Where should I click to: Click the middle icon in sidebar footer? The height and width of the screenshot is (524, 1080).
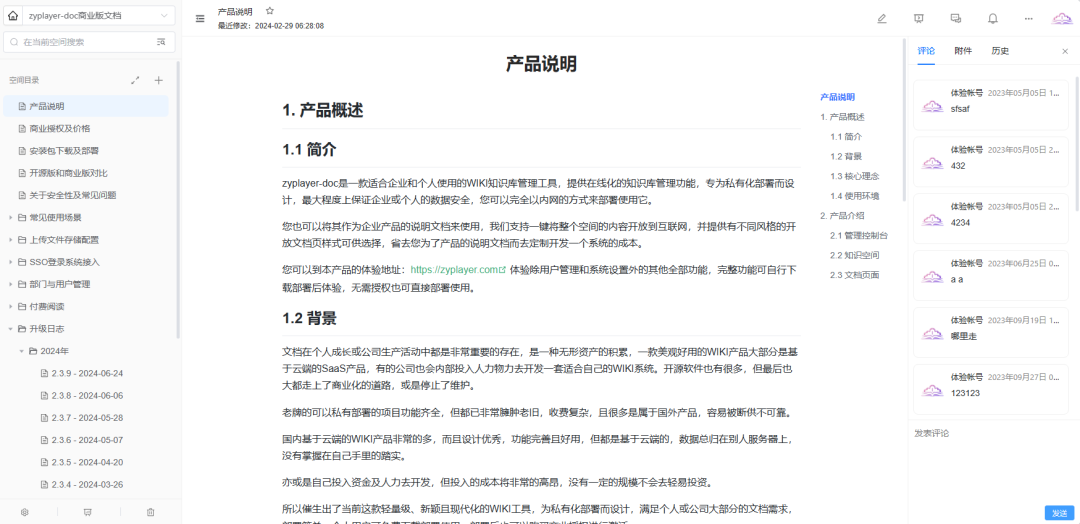(x=87, y=512)
